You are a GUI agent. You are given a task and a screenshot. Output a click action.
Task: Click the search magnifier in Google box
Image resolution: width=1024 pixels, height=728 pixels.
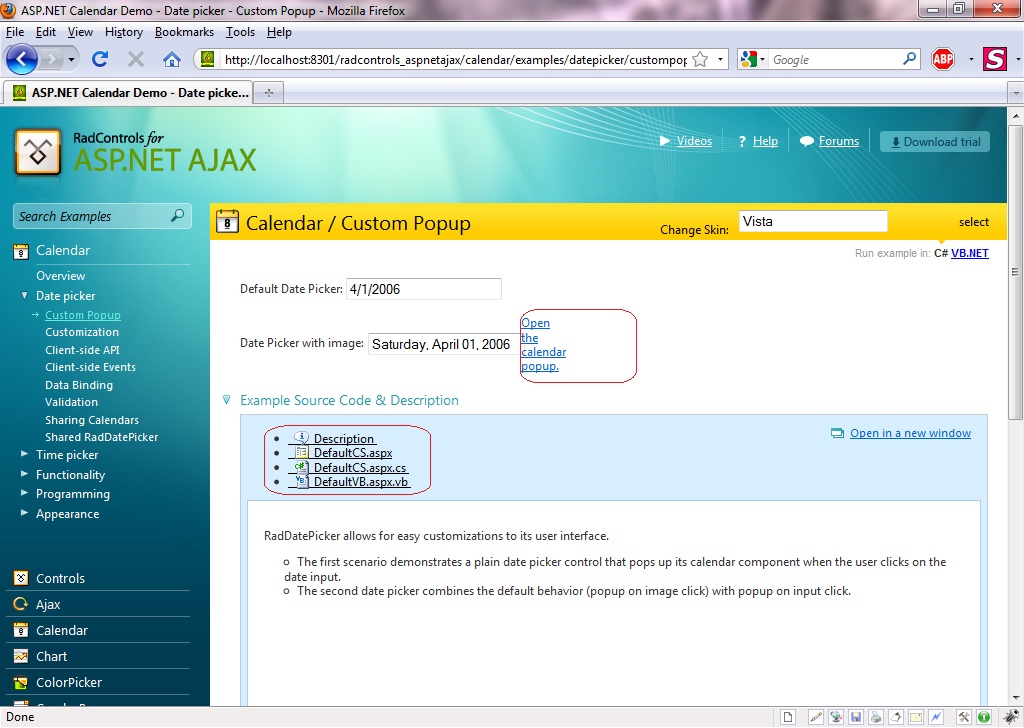(x=909, y=59)
